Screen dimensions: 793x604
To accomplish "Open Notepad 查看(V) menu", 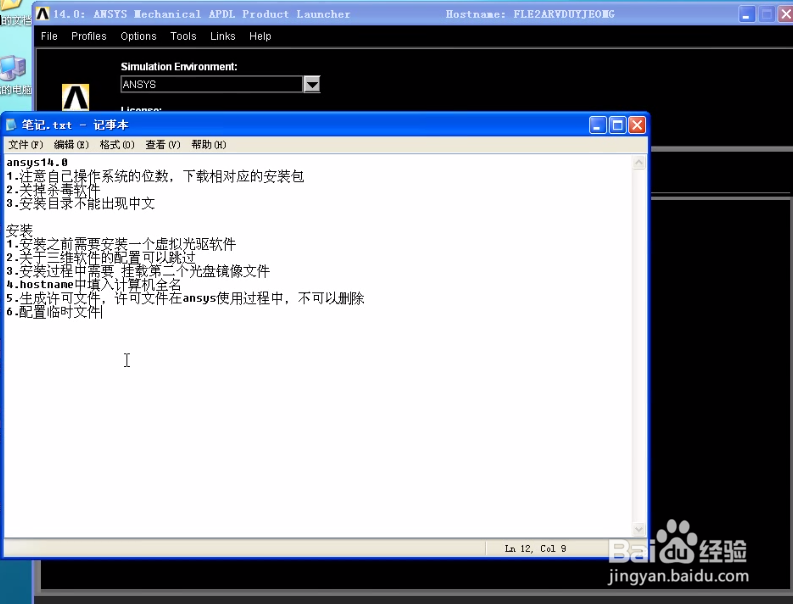I will (163, 145).
